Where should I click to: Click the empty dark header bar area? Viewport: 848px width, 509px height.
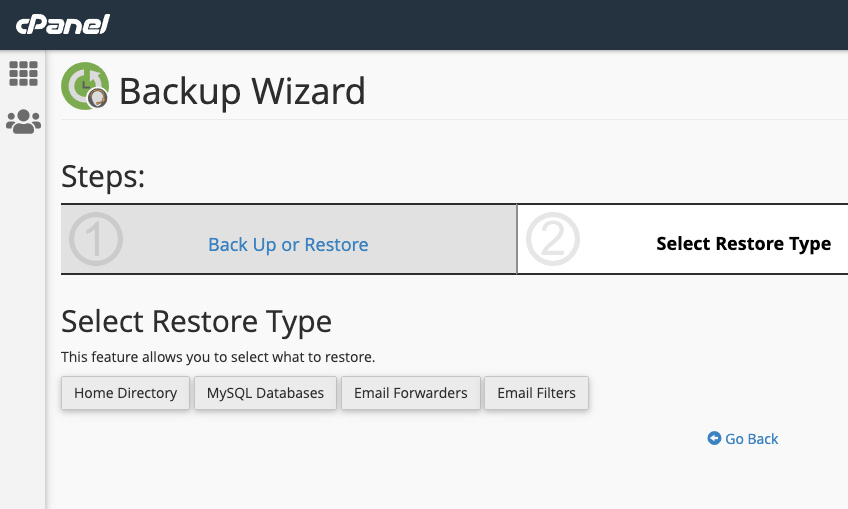pyautogui.click(x=480, y=24)
